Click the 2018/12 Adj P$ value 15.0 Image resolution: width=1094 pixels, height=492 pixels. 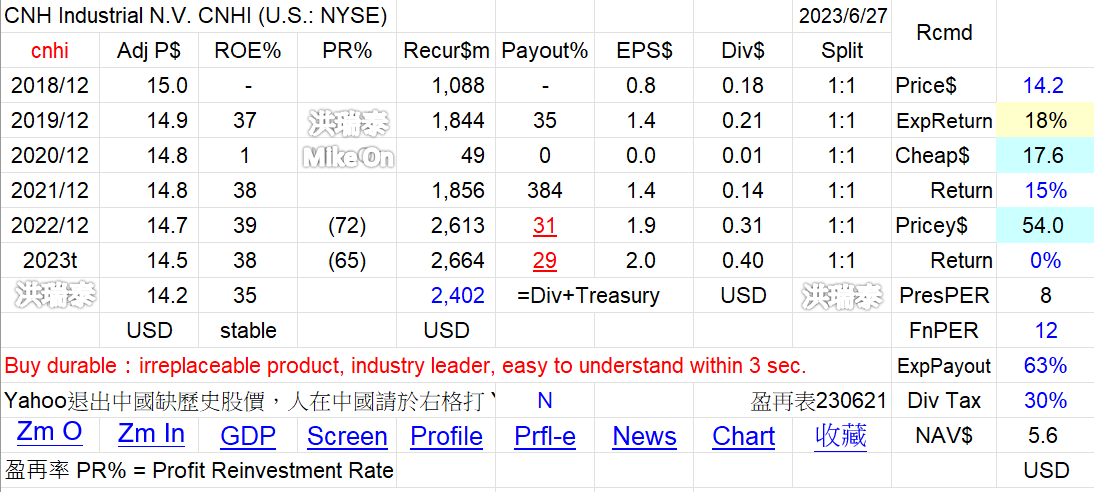pyautogui.click(x=167, y=85)
